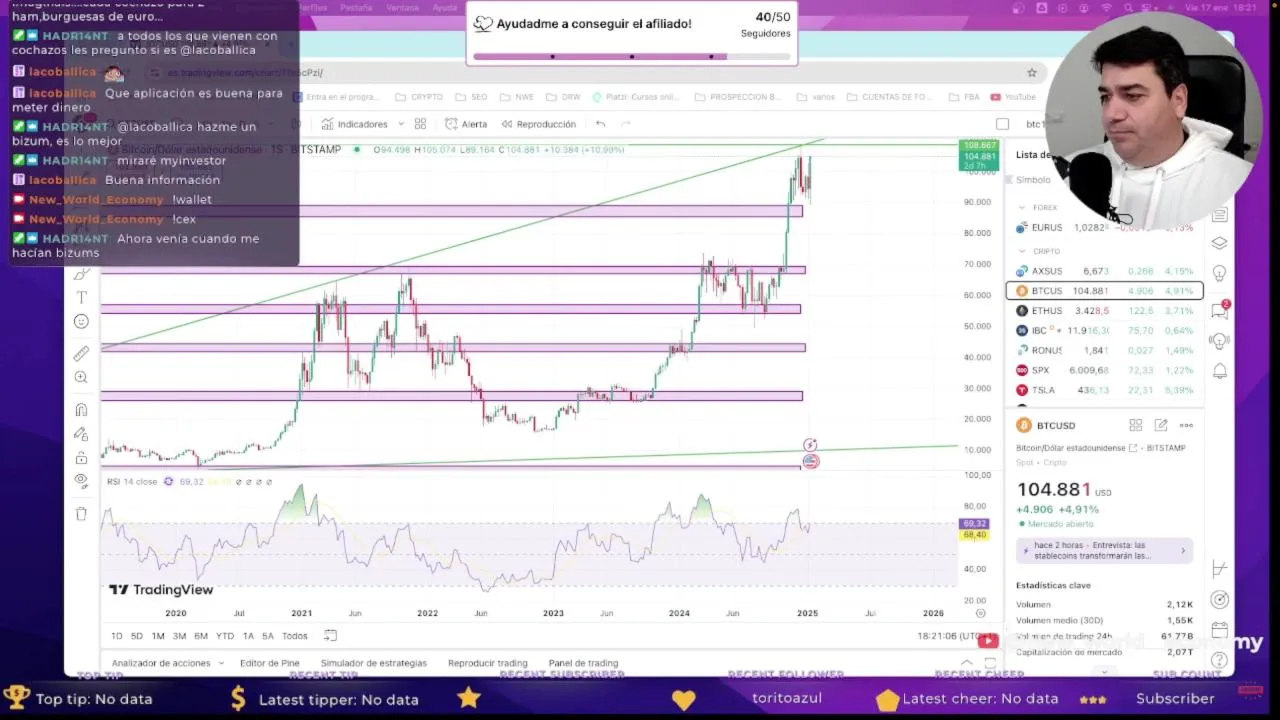Open Simulador de estrategias tab
Screen dimensions: 1280x720
pos(373,663)
